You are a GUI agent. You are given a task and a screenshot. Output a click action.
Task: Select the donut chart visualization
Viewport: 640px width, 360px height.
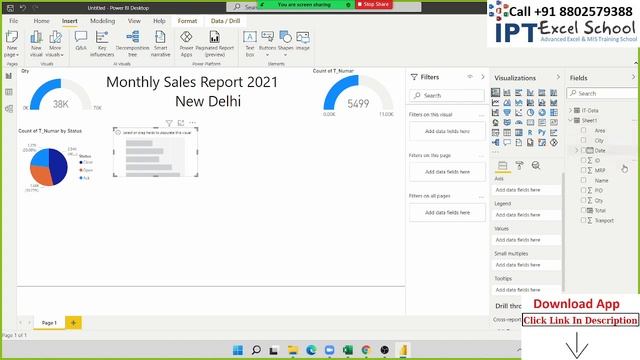542,112
